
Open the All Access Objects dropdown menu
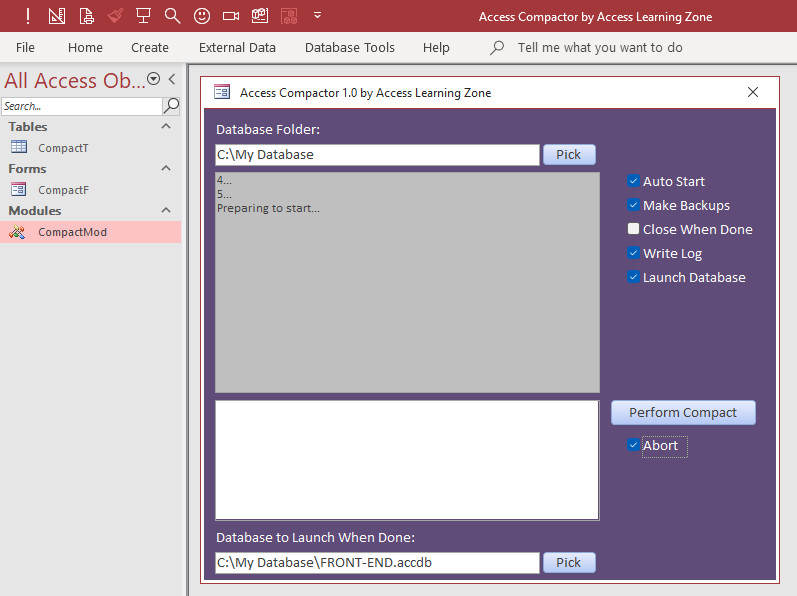(153, 80)
